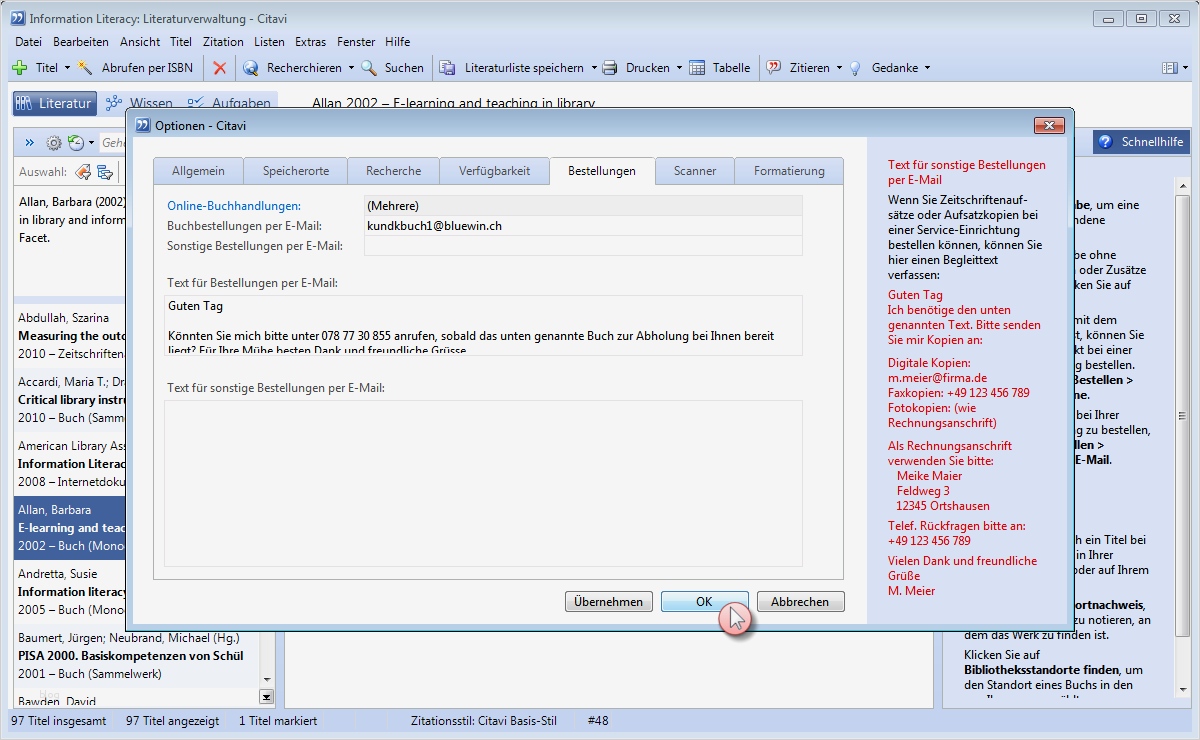
Task: Open the Zitation menu
Action: click(223, 42)
